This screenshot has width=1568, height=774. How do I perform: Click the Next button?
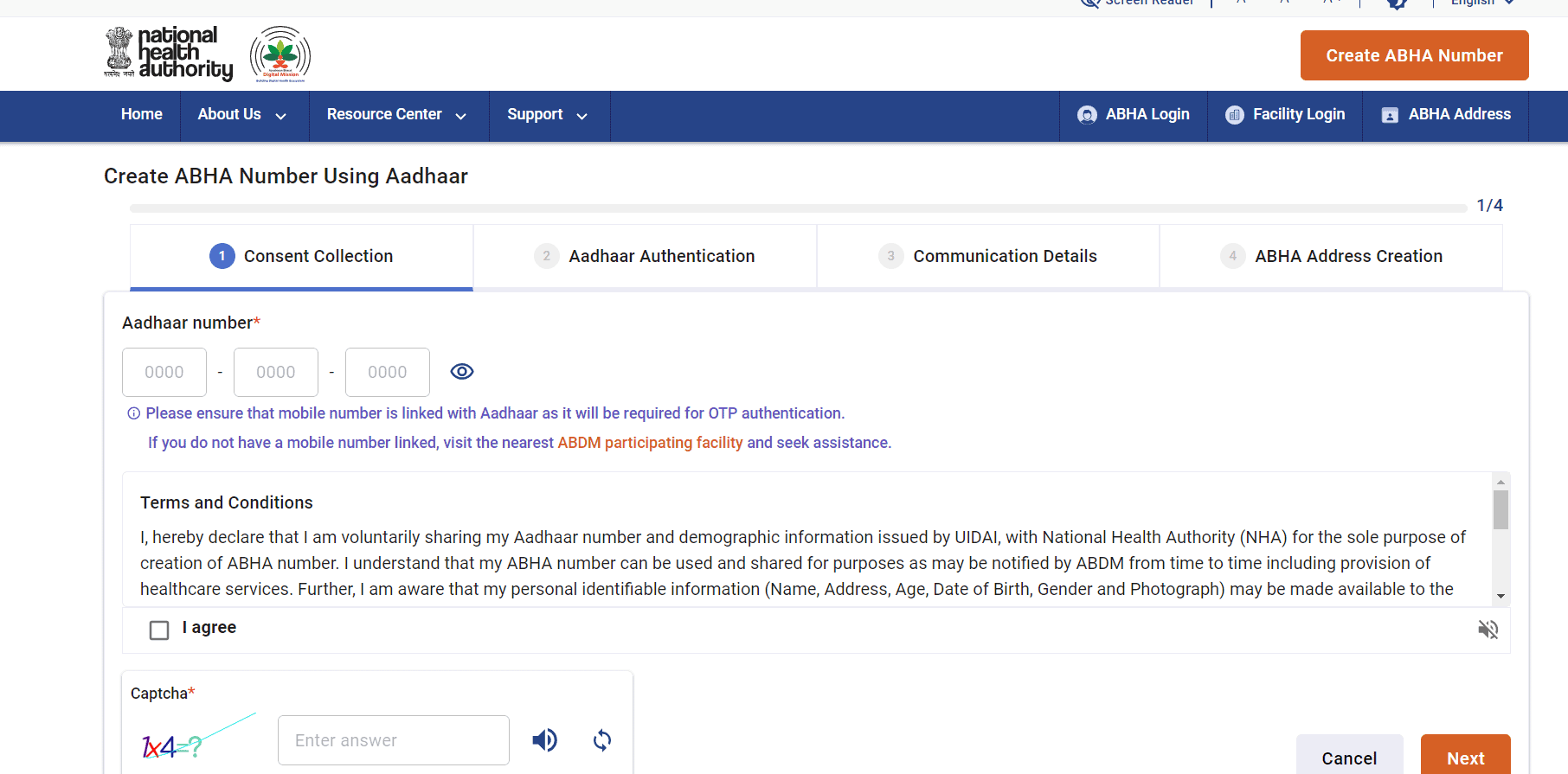click(1466, 756)
